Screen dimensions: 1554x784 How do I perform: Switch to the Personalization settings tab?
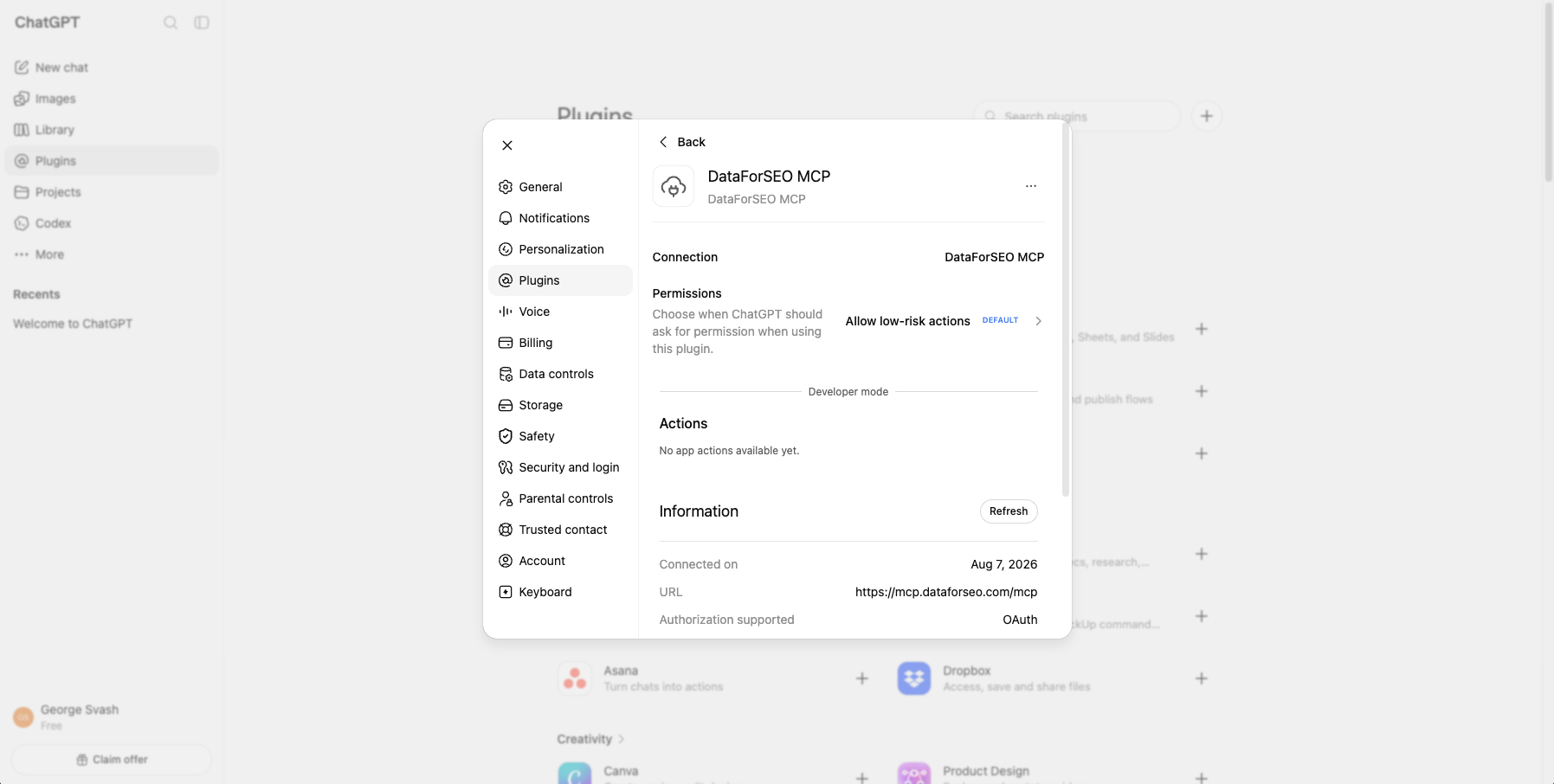[x=560, y=249]
